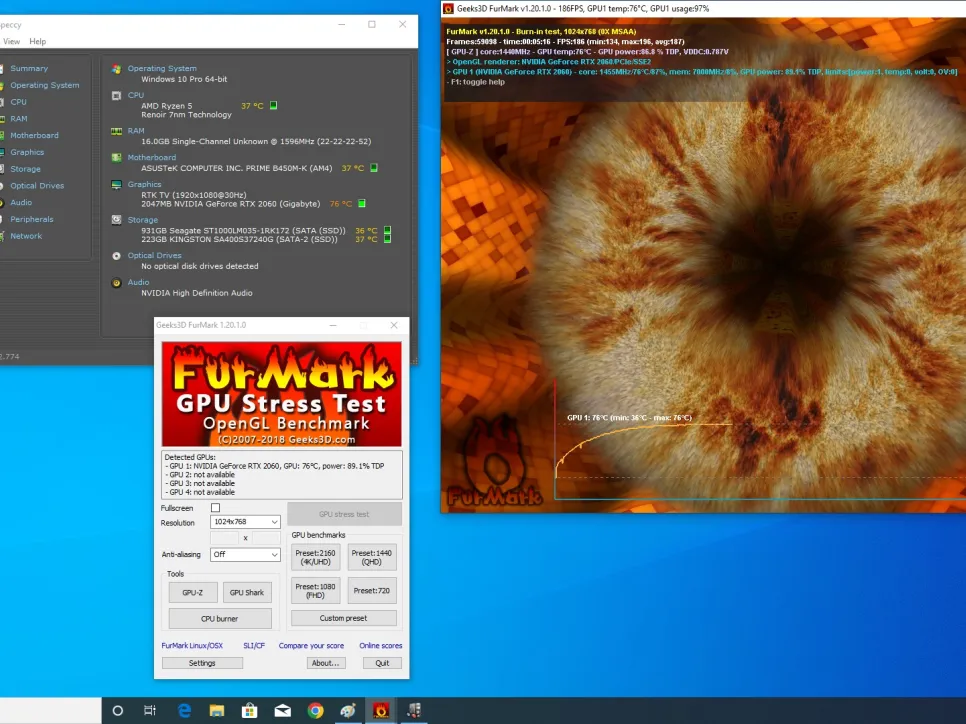Viewport: 966px width, 724px height.
Task: Select Graphics in the Speccy sidebar
Action: (x=27, y=152)
